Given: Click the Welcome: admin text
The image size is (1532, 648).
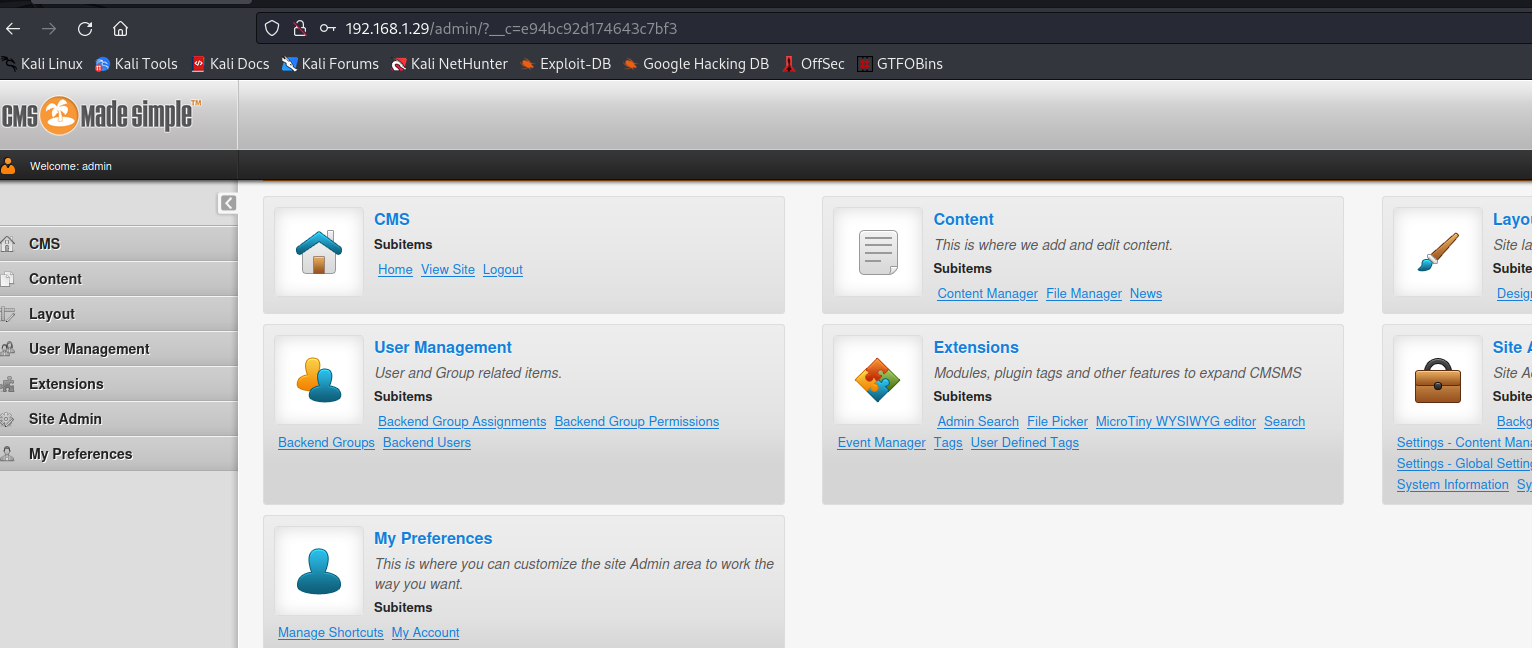Looking at the screenshot, I should (x=71, y=166).
